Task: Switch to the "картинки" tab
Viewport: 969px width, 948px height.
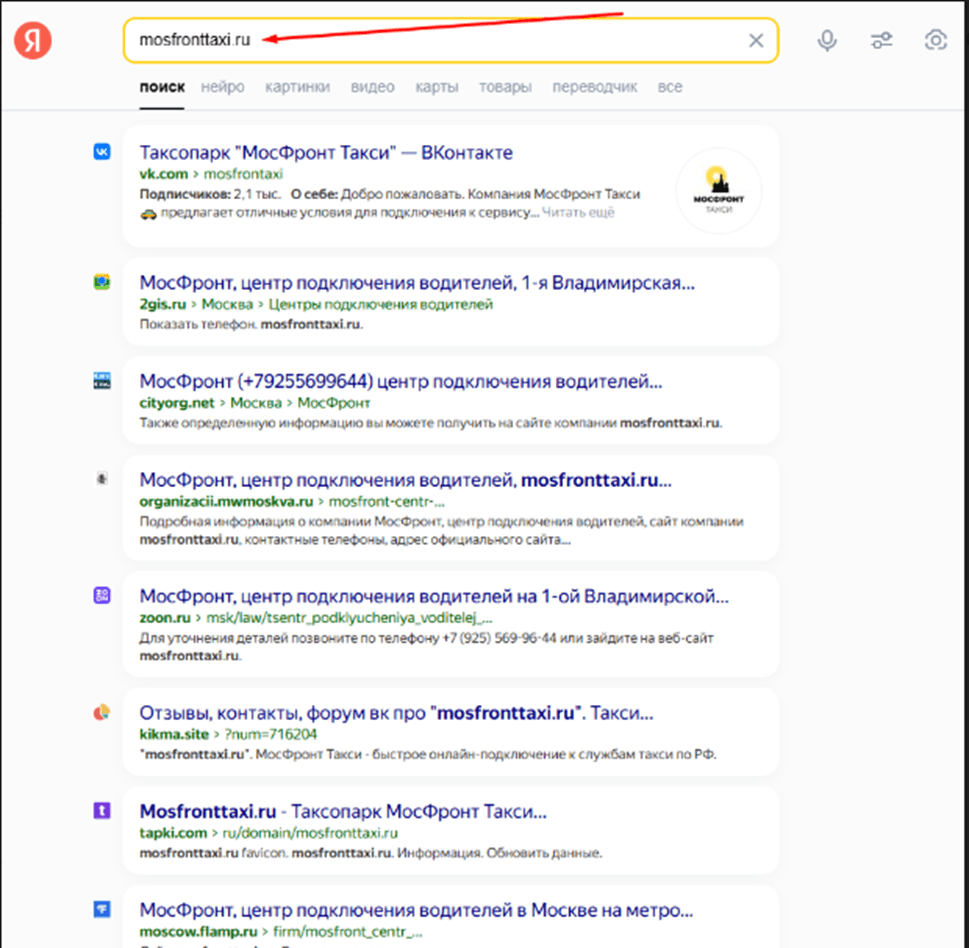Action: (x=297, y=87)
